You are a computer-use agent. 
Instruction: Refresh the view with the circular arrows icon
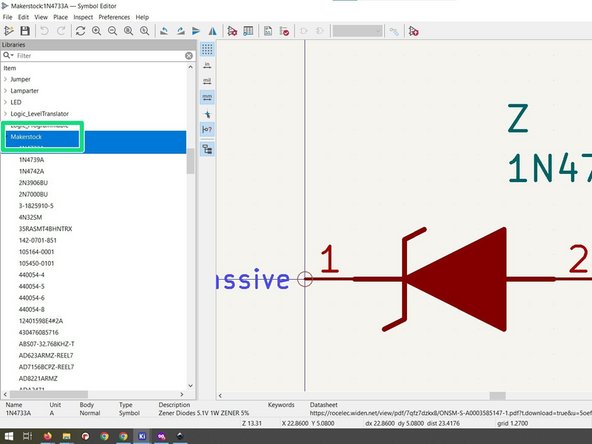pos(80,31)
